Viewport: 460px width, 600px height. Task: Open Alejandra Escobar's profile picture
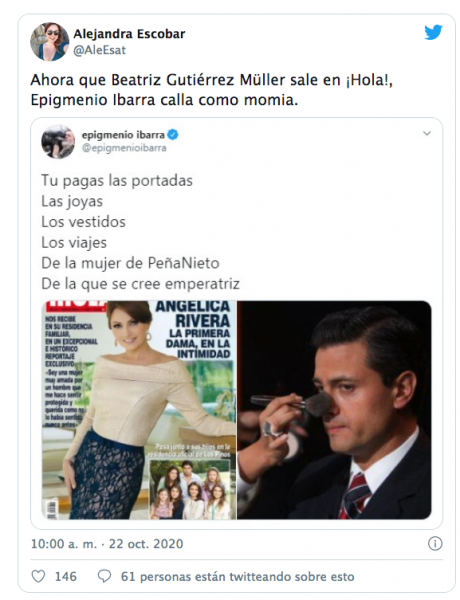(50, 42)
